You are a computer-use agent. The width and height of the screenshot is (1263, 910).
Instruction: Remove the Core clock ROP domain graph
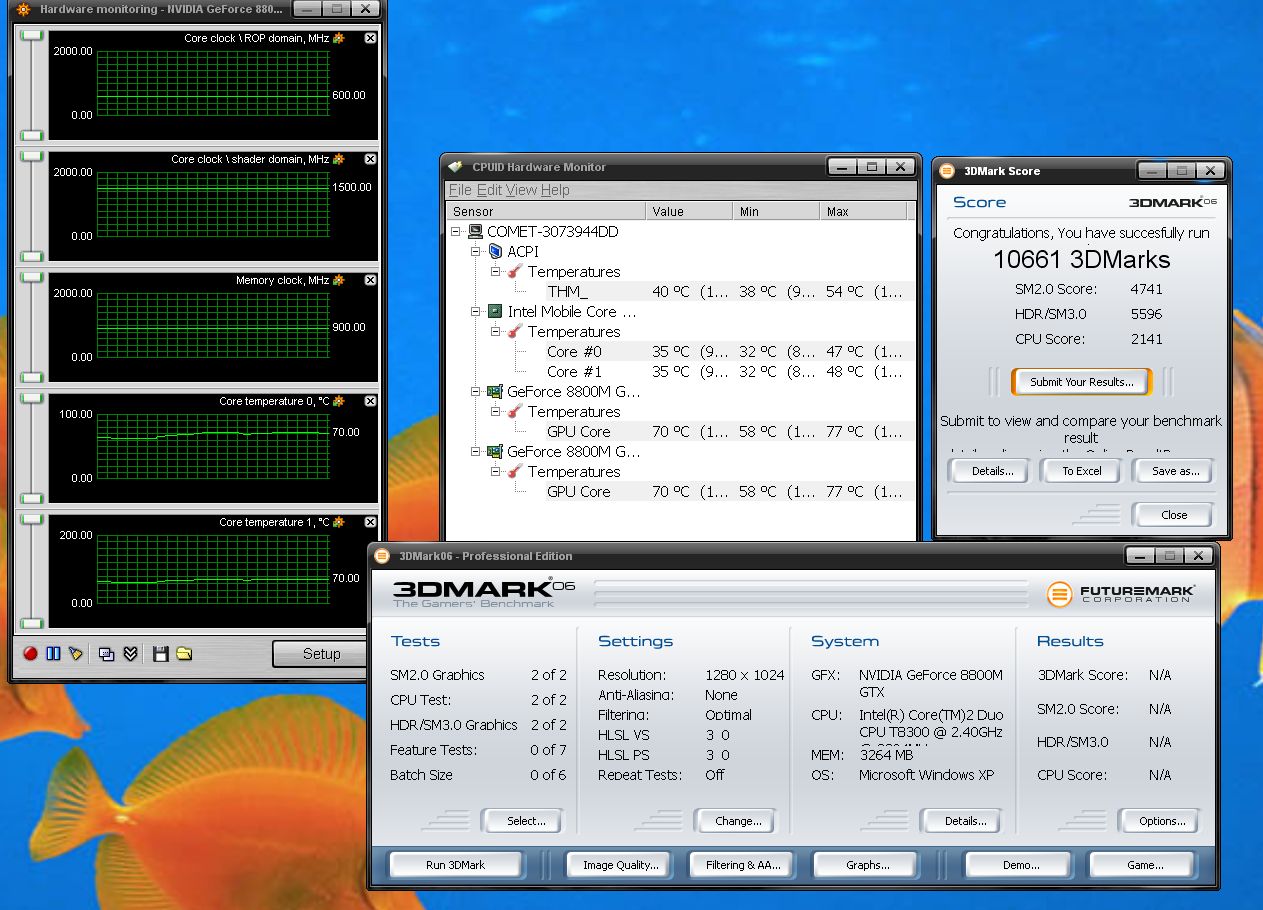pos(370,38)
